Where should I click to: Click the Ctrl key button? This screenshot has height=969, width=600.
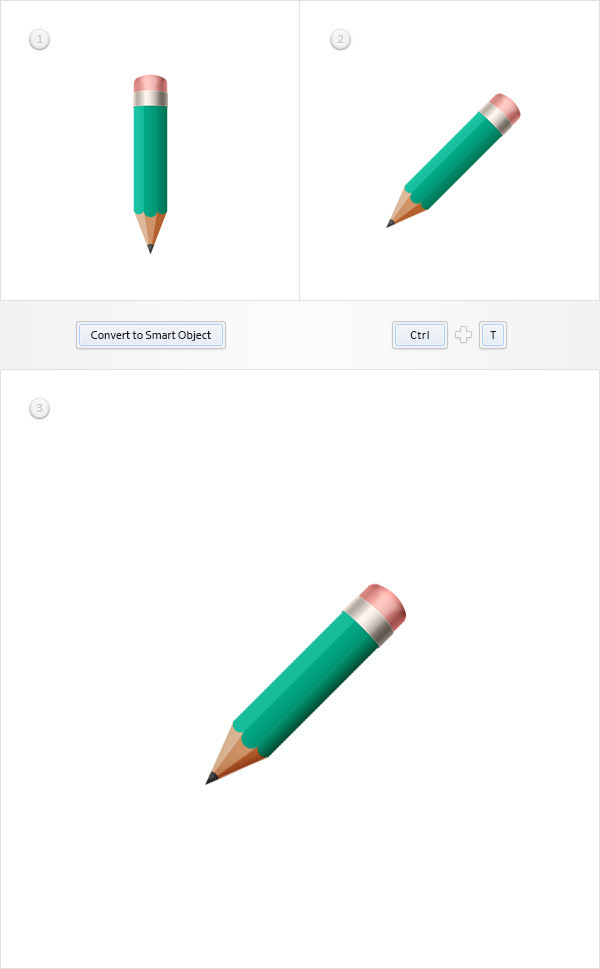[x=420, y=335]
